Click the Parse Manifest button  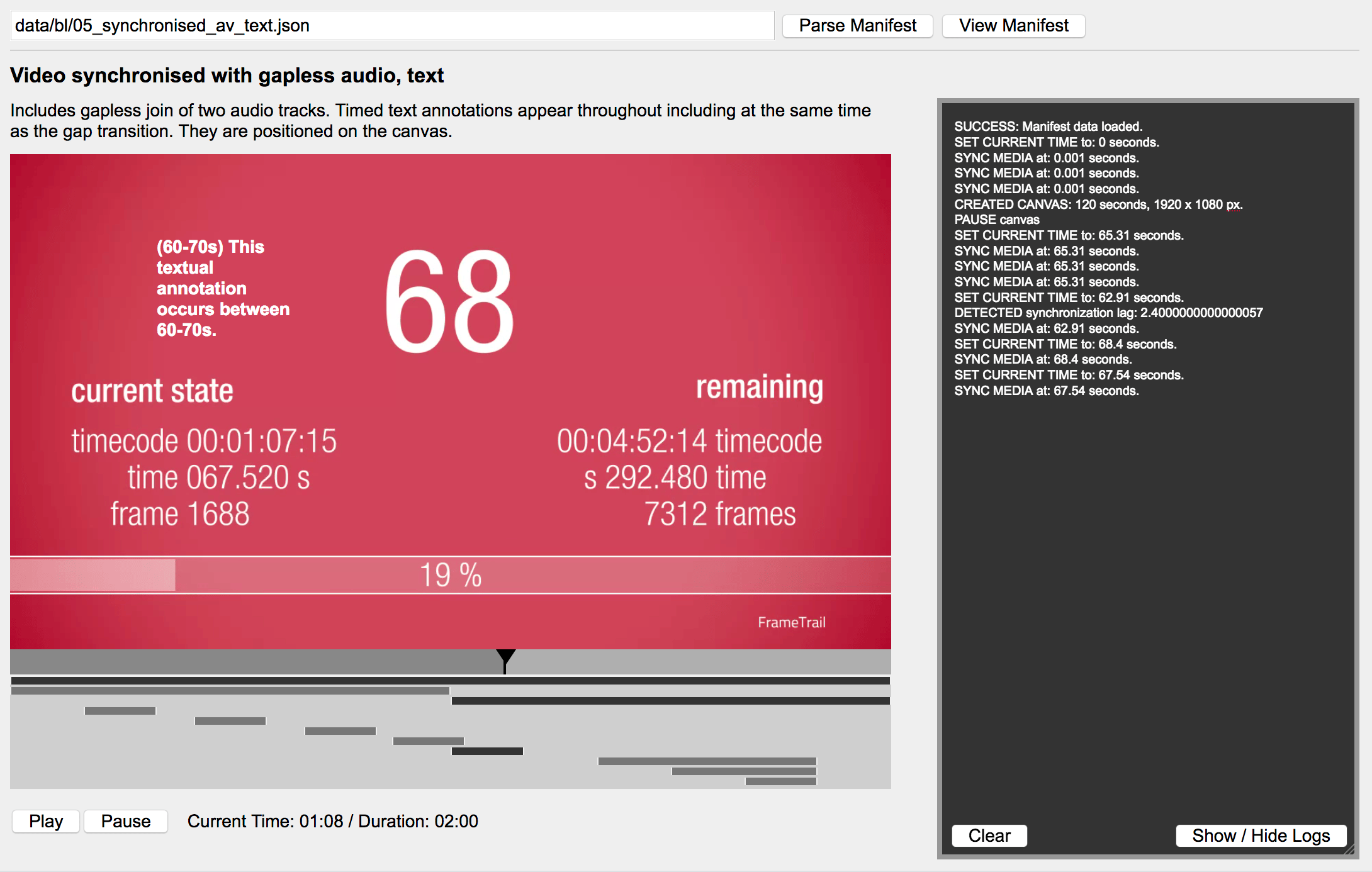tap(857, 26)
